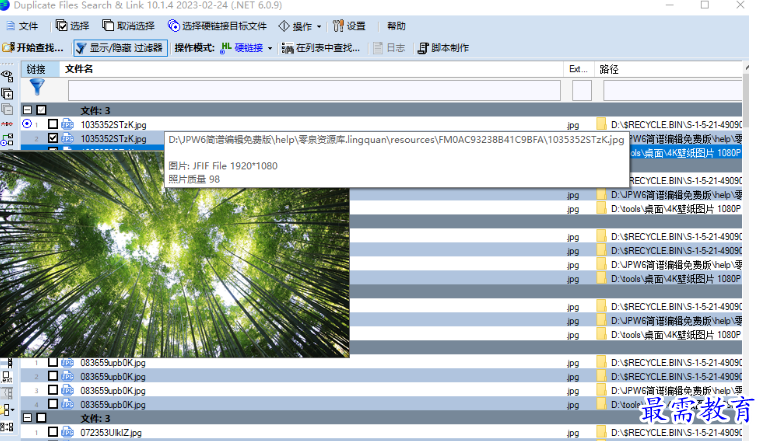
Task: Open the folder checkbox dropdown in lower sidebar
Action: coord(7,409)
